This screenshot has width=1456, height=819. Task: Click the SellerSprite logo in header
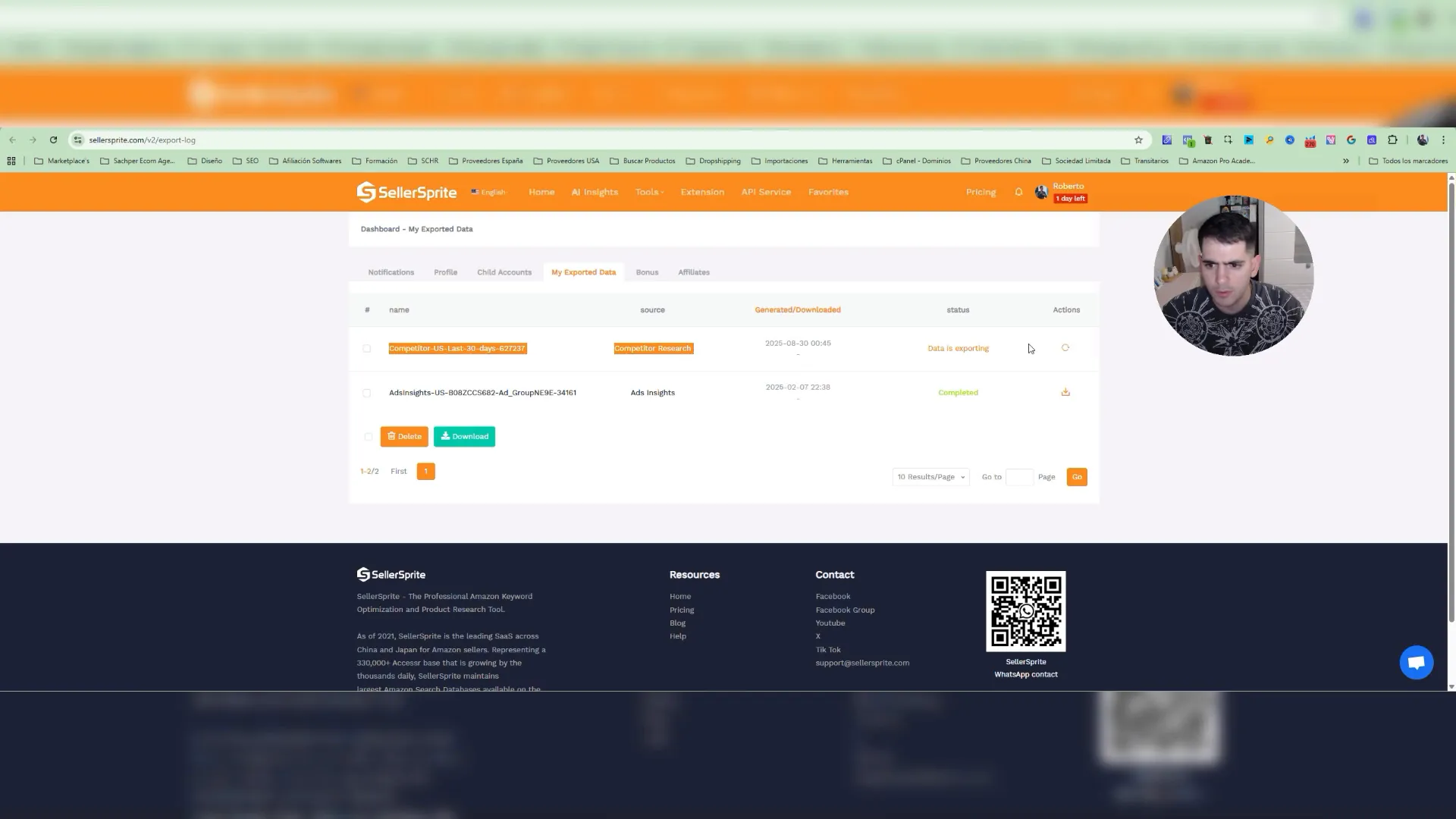(x=407, y=193)
